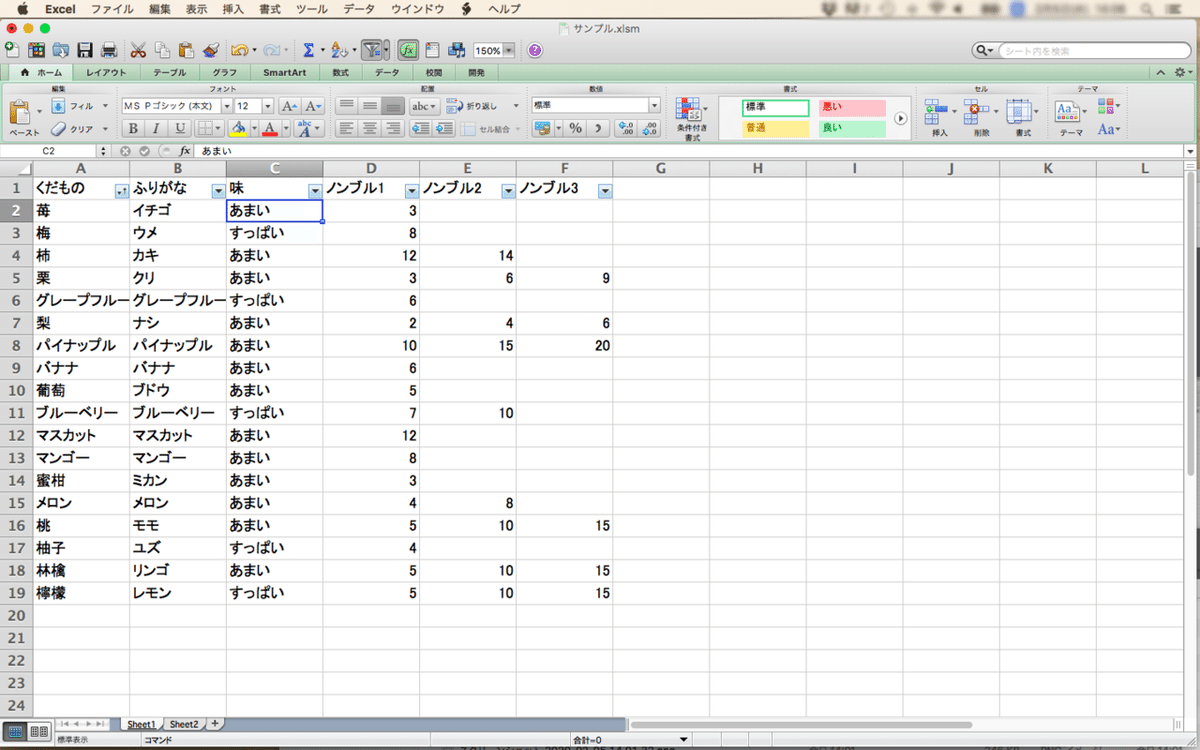Open the テーマ themes button
The height and width of the screenshot is (750, 1200).
click(1071, 118)
